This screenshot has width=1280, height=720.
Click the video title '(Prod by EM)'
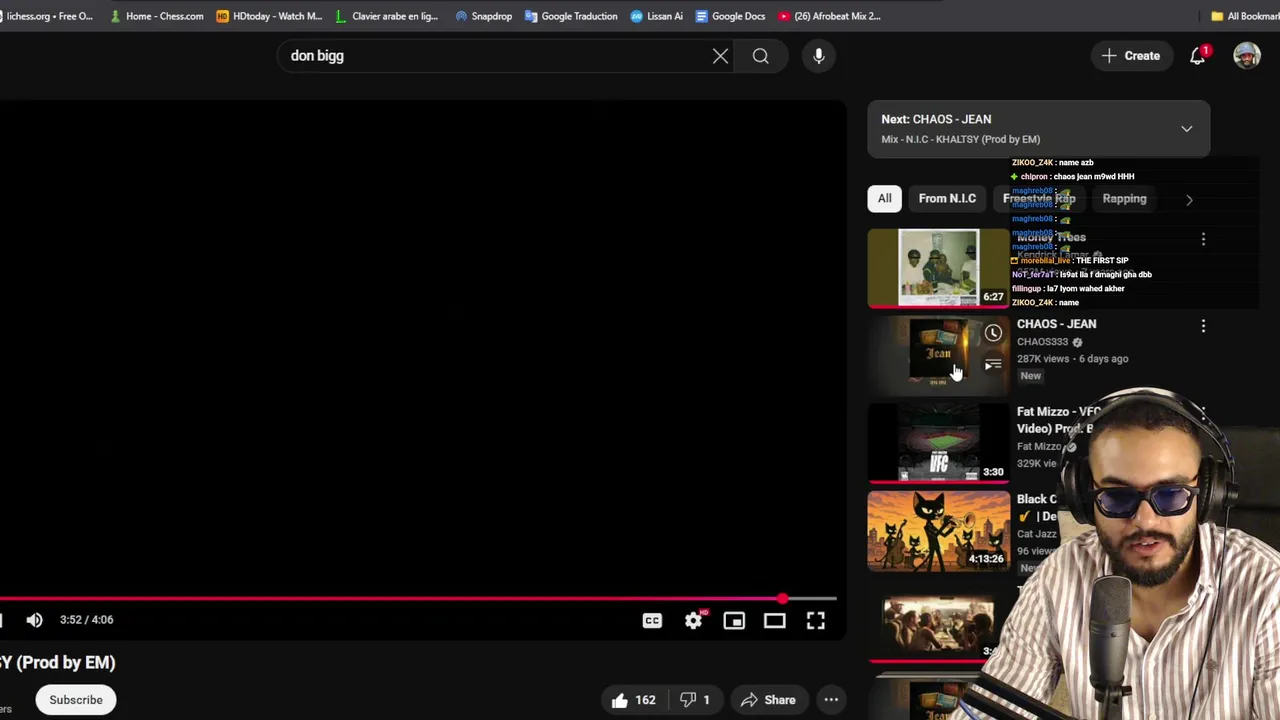[x=65, y=662]
